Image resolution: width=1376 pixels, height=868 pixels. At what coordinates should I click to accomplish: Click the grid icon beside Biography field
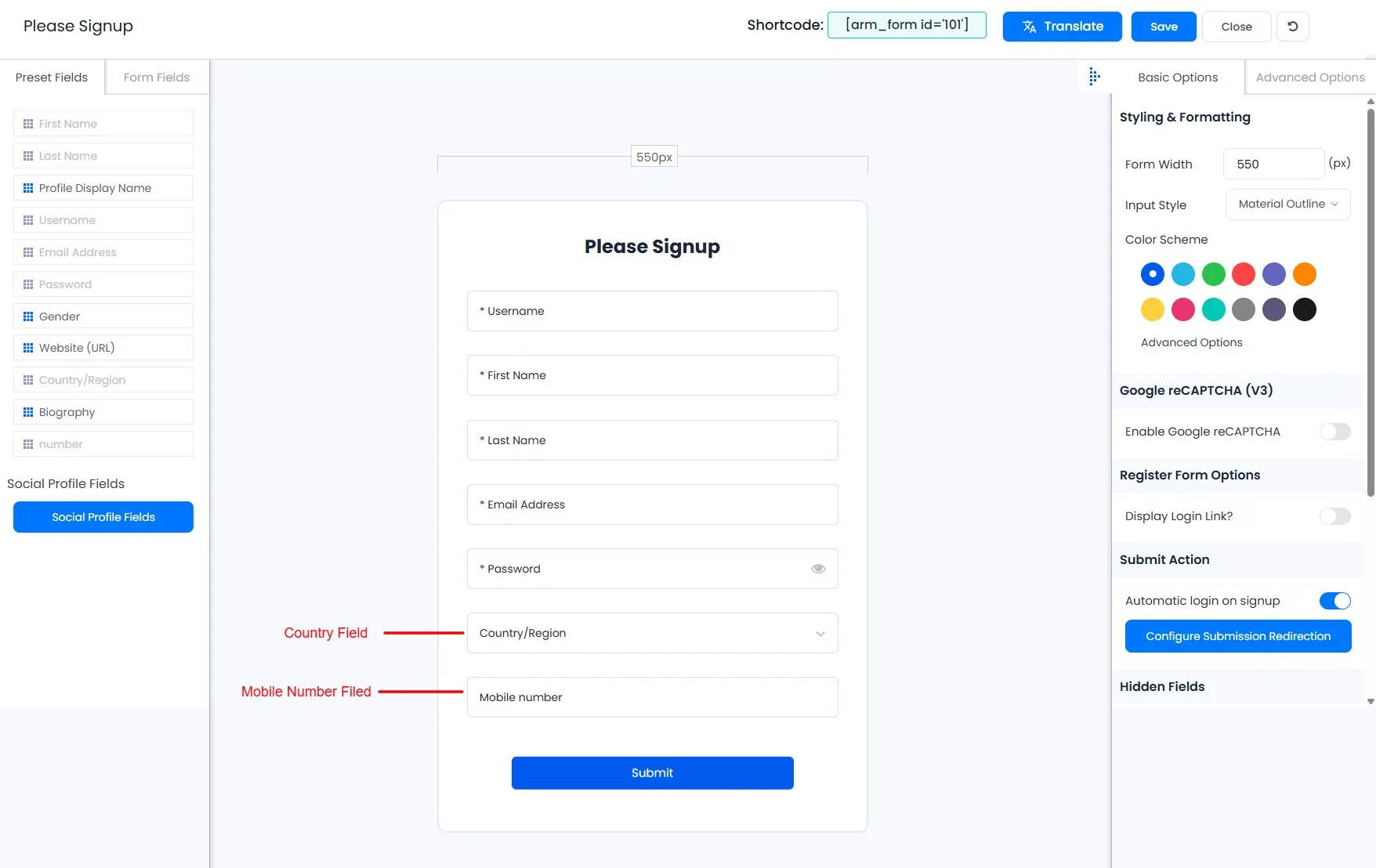click(28, 412)
